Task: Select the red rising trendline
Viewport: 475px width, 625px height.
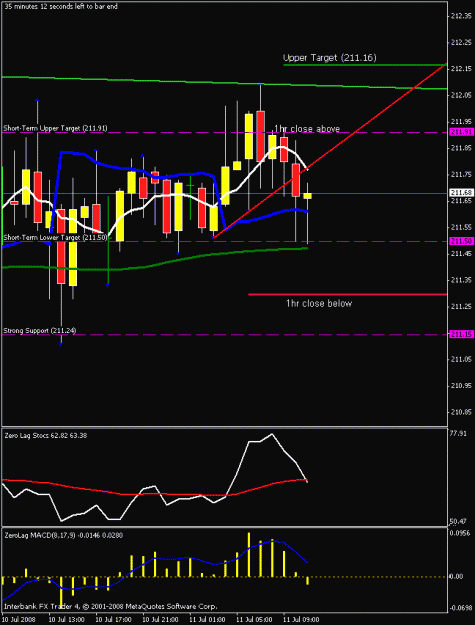Action: [x=329, y=151]
